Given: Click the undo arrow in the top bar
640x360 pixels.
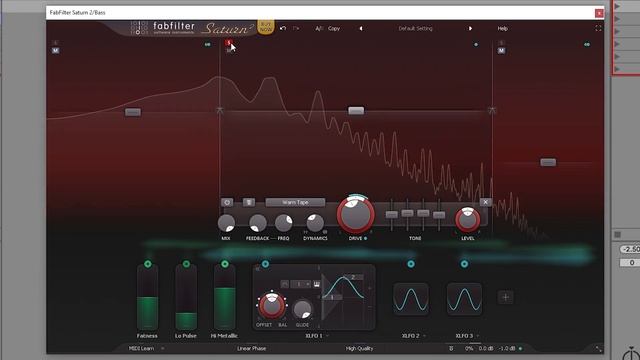Looking at the screenshot, I should (x=283, y=28).
